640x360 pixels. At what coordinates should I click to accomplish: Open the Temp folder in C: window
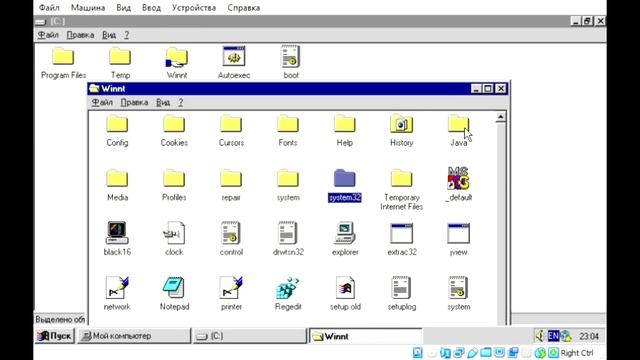point(120,56)
